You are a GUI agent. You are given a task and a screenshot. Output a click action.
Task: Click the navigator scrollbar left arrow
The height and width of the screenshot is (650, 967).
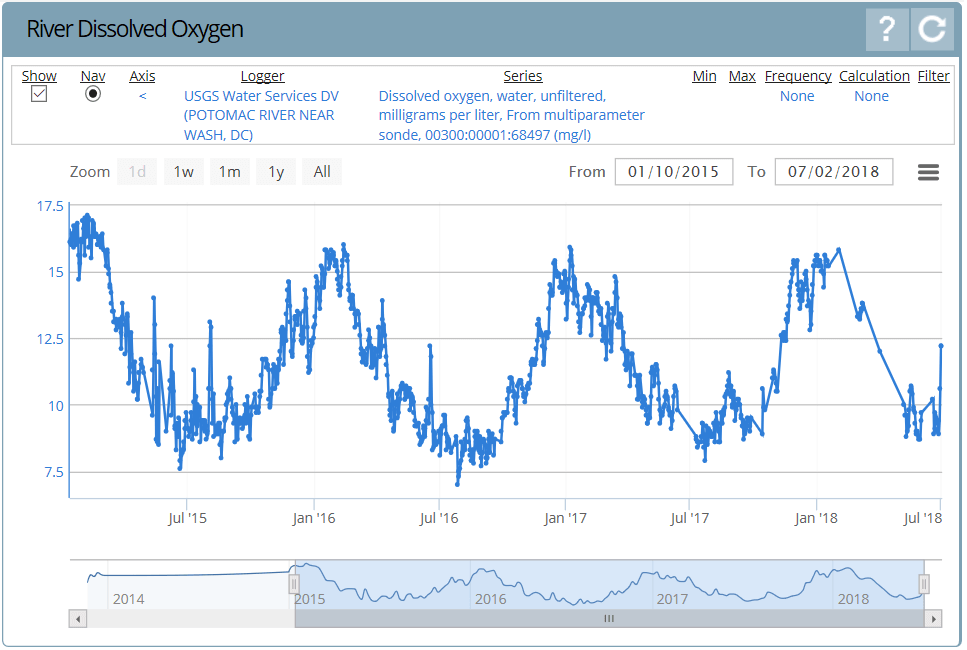(77, 619)
